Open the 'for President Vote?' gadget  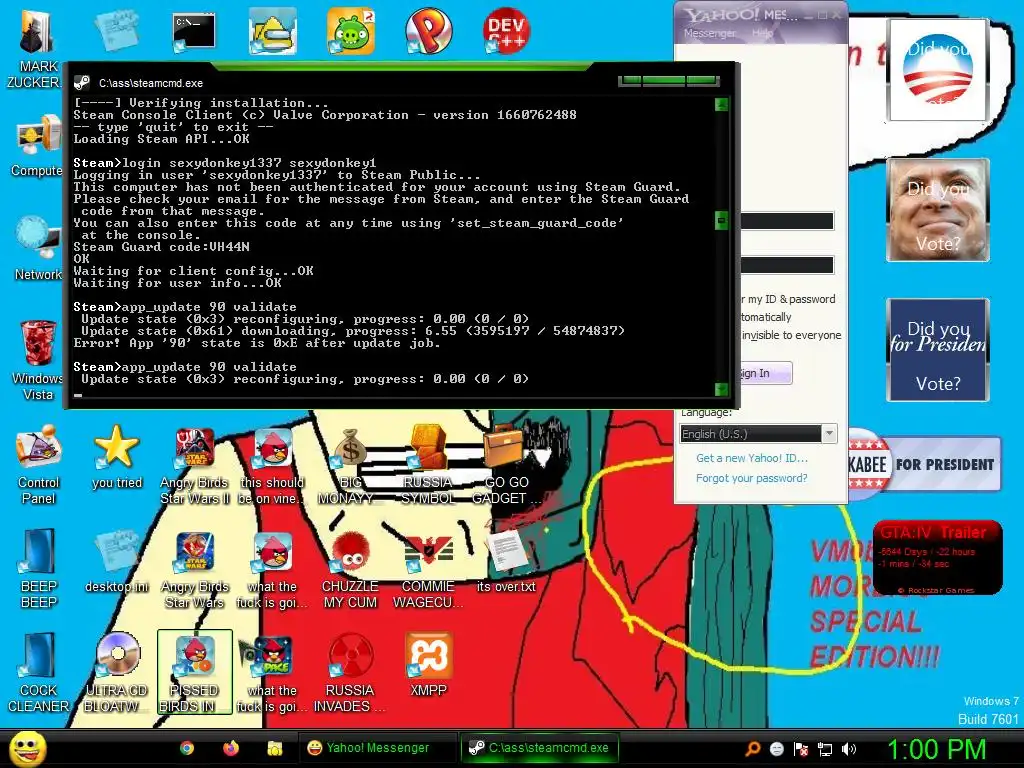938,349
